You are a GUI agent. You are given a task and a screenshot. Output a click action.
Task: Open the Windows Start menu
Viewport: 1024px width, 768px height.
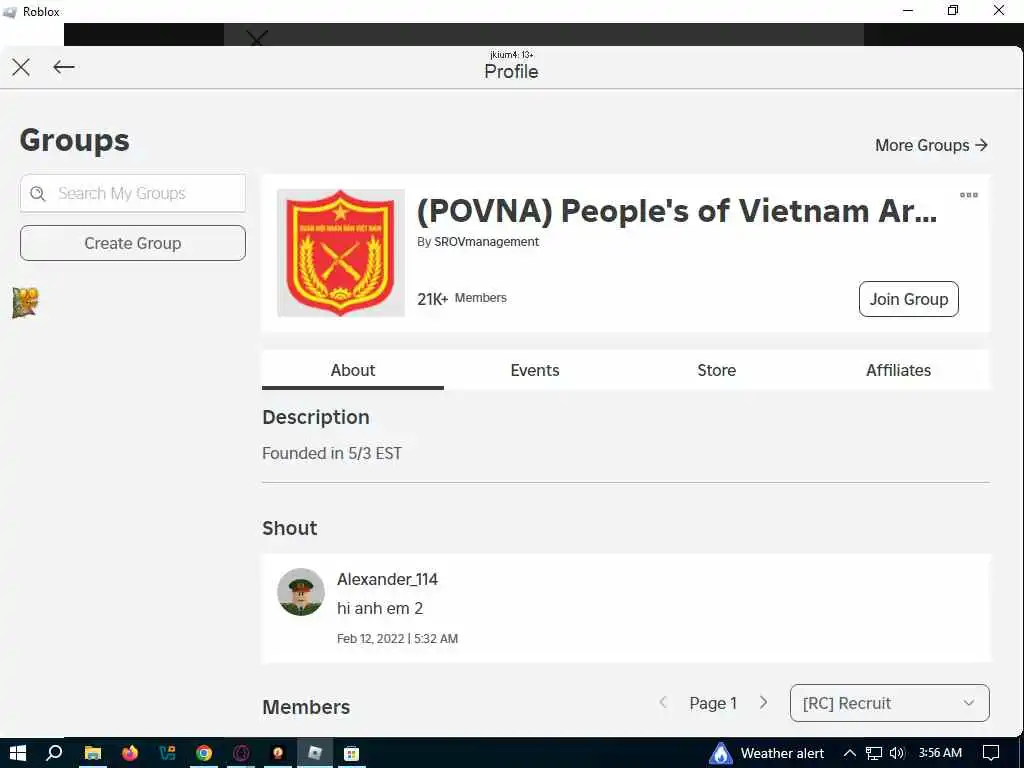(18, 753)
